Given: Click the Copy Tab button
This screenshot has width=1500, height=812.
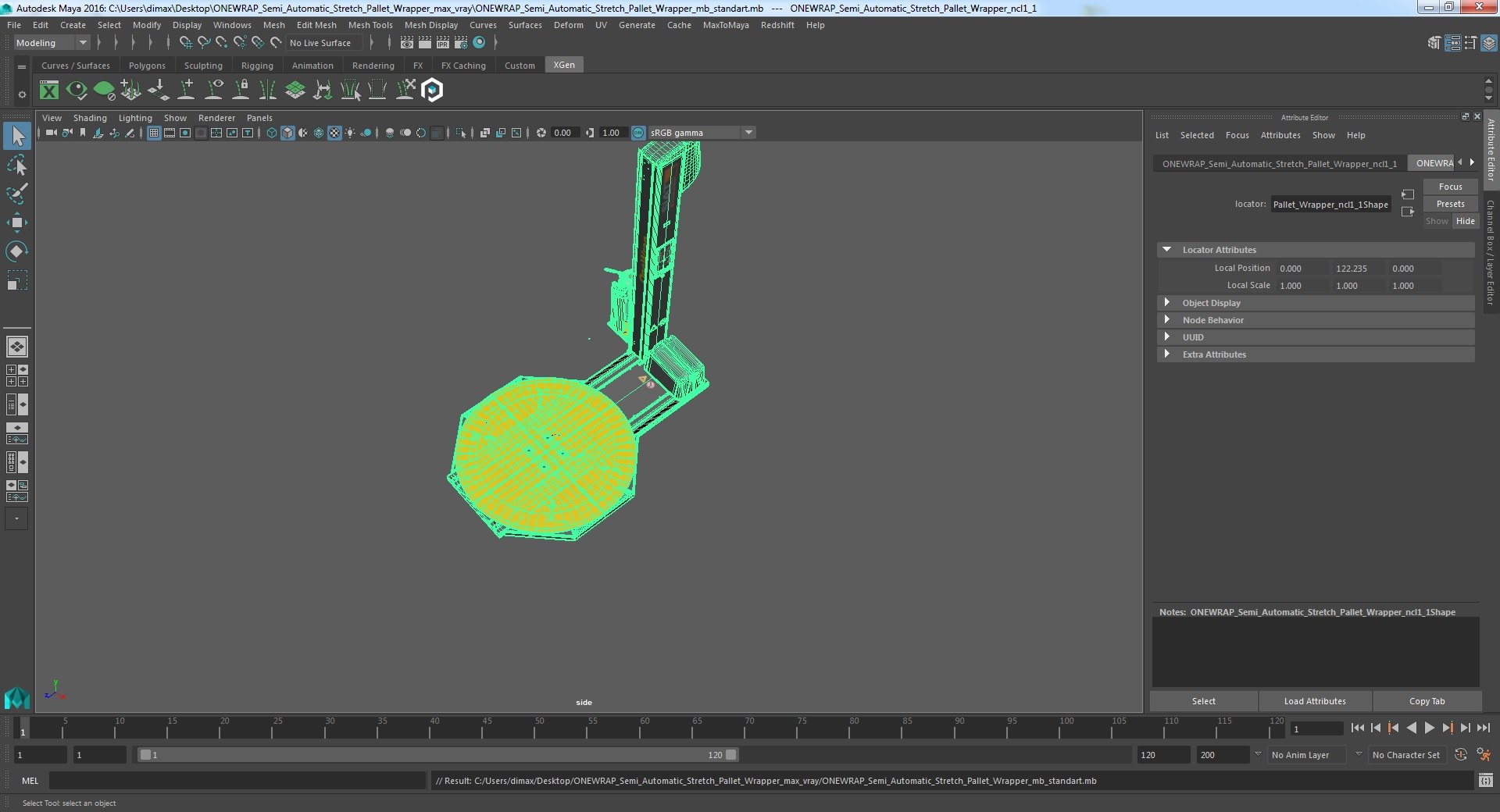Looking at the screenshot, I should [1427, 701].
